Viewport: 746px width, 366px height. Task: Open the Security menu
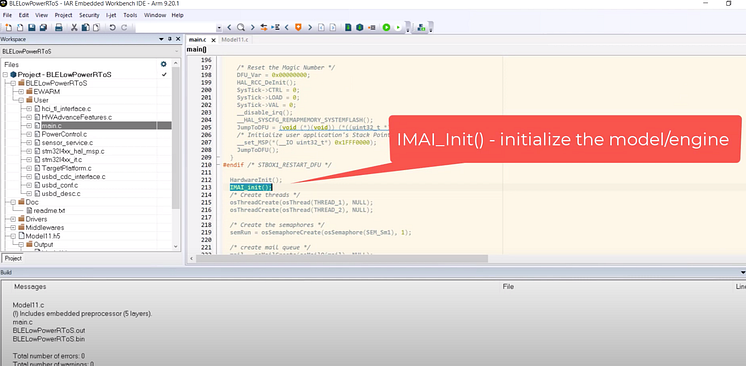tap(89, 15)
